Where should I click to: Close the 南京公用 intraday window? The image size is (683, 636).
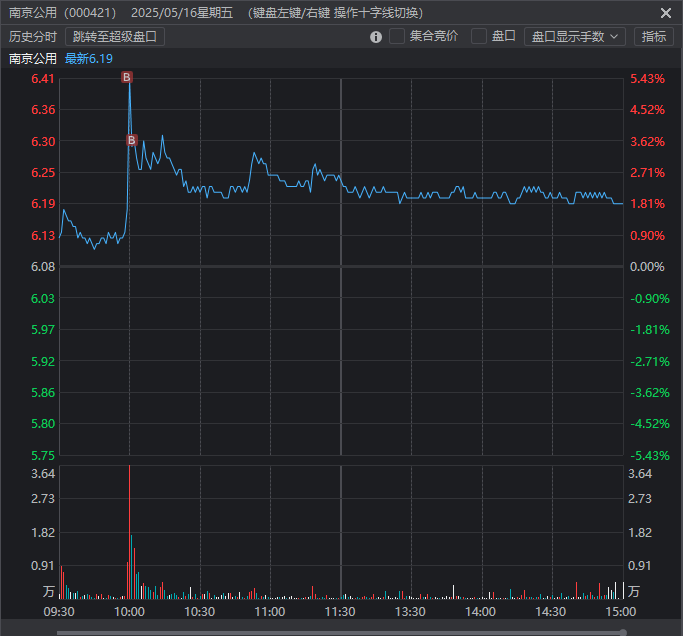[x=666, y=13]
